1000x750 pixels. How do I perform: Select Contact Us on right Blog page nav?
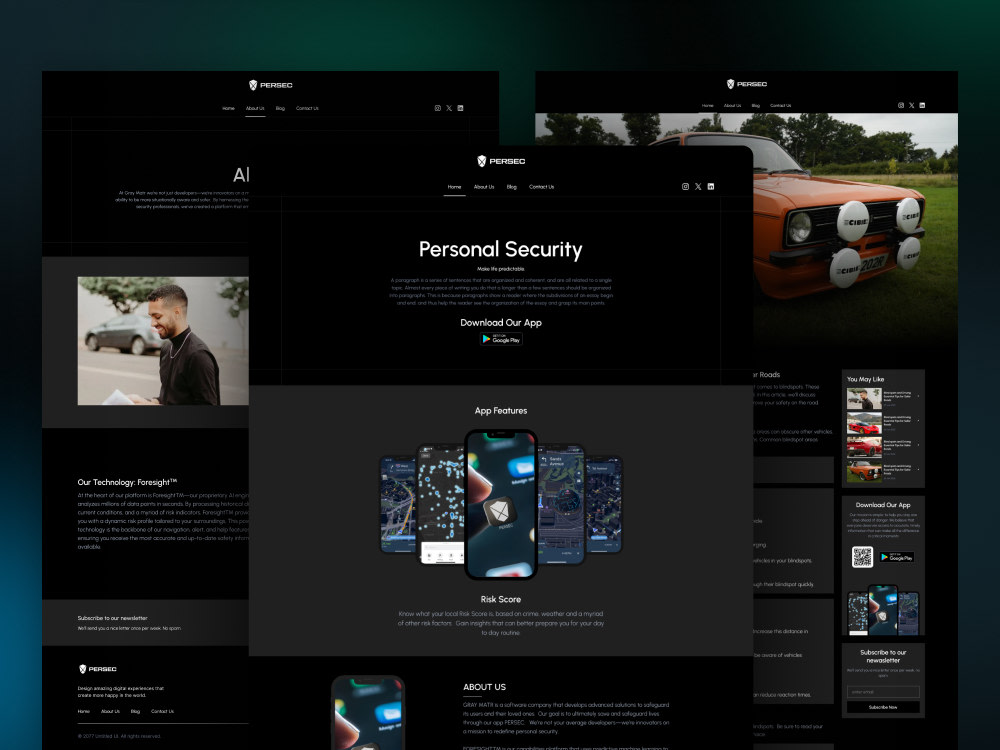(781, 106)
